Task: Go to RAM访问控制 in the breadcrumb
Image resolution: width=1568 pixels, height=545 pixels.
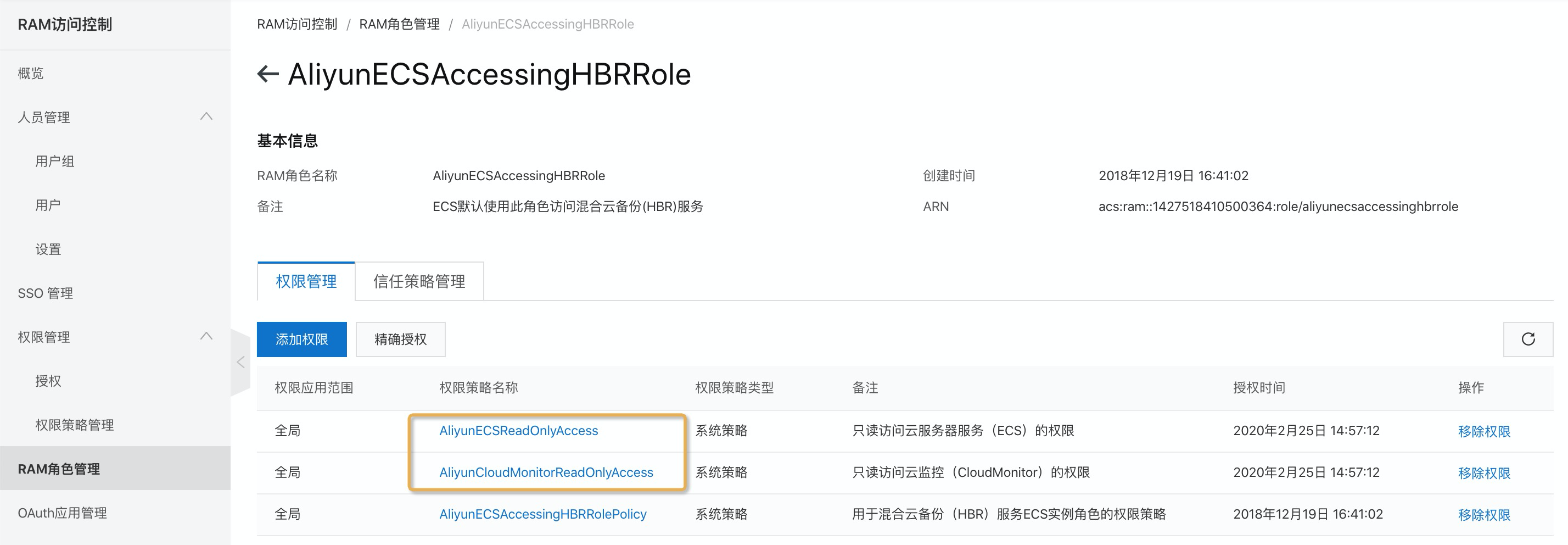Action: click(x=297, y=24)
